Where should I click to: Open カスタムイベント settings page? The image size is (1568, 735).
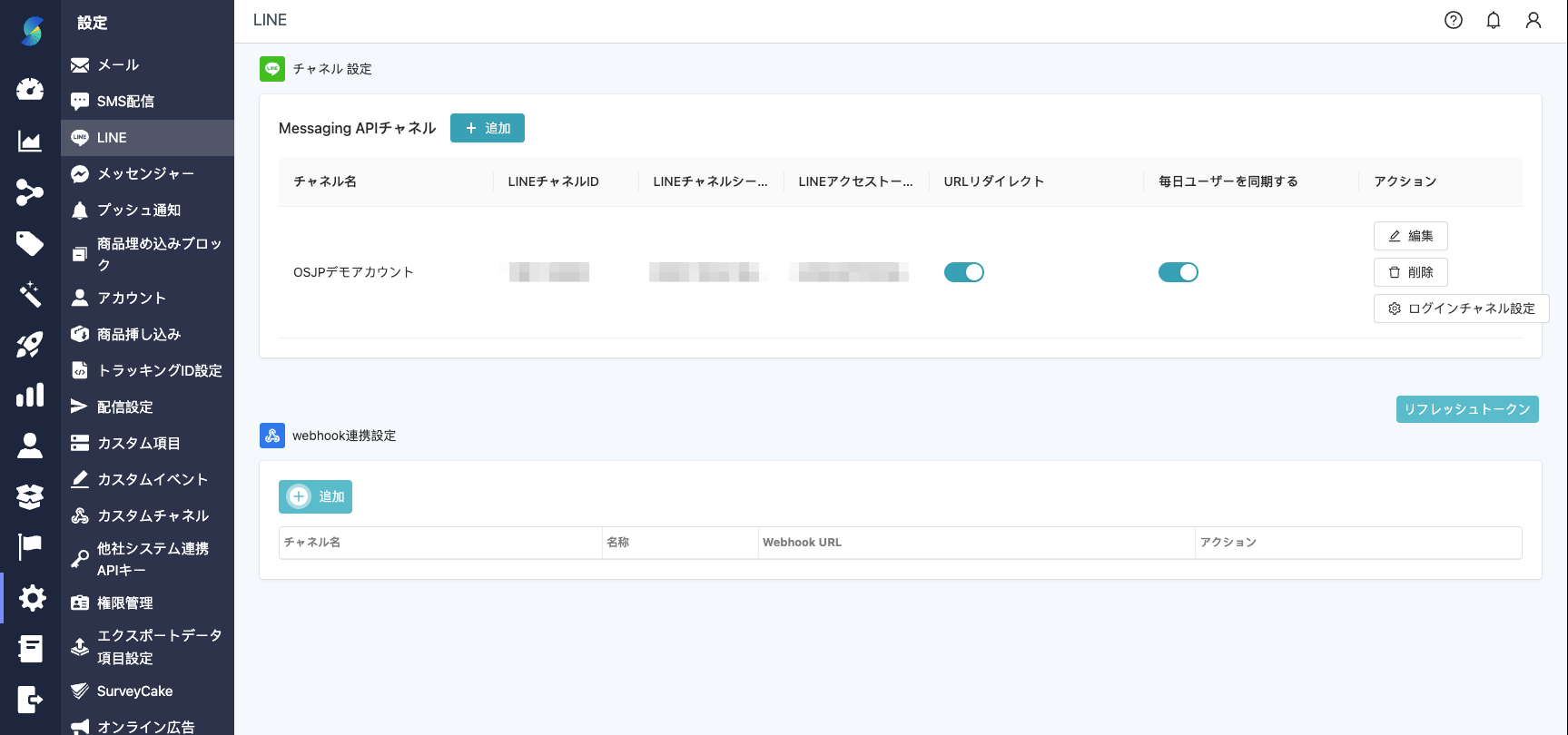[x=153, y=479]
